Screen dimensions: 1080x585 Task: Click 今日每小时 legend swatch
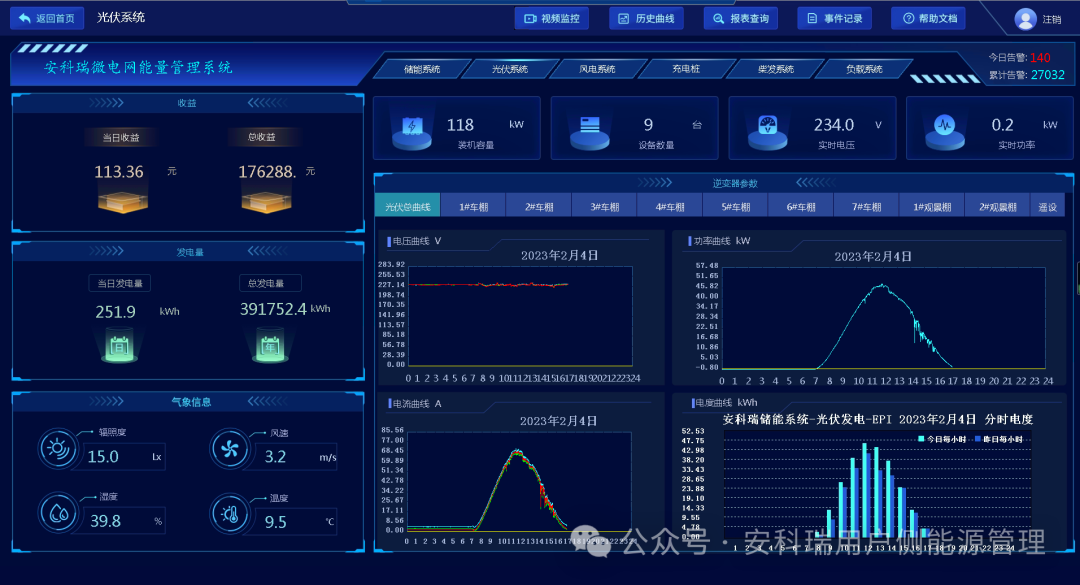(922, 439)
